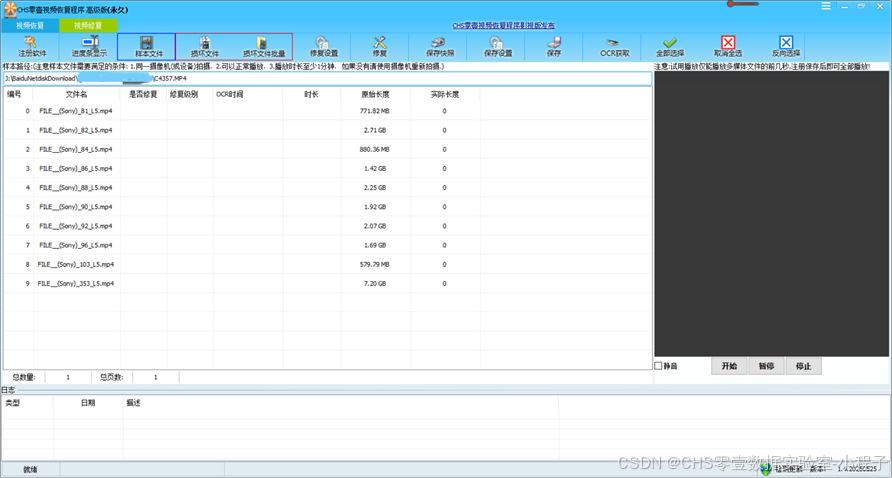This screenshot has height=478, width=892.
Task: Click 停止 stop button
Action: click(x=804, y=366)
